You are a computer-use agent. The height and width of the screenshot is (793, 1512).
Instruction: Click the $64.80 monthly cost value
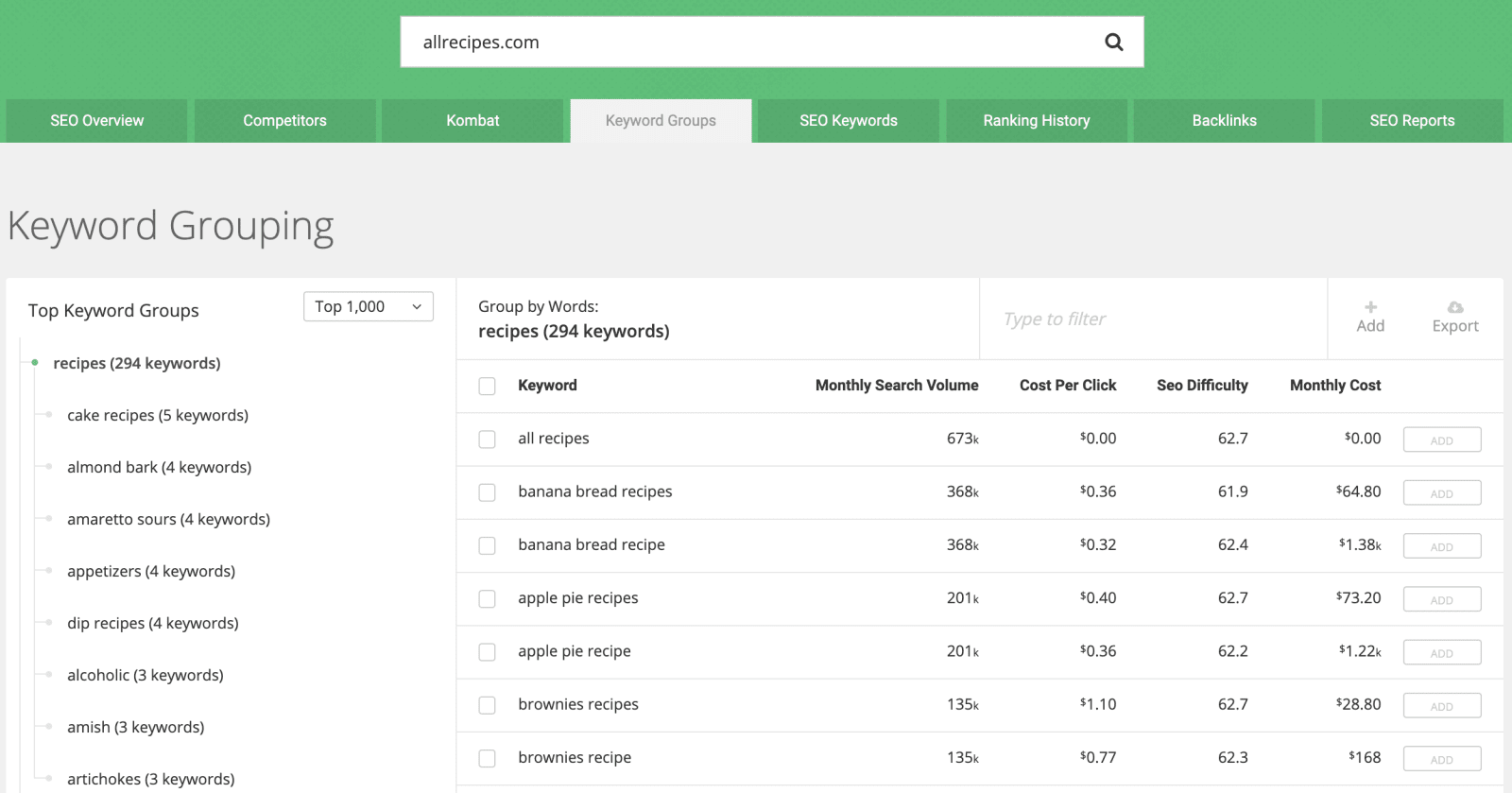[x=1359, y=491]
